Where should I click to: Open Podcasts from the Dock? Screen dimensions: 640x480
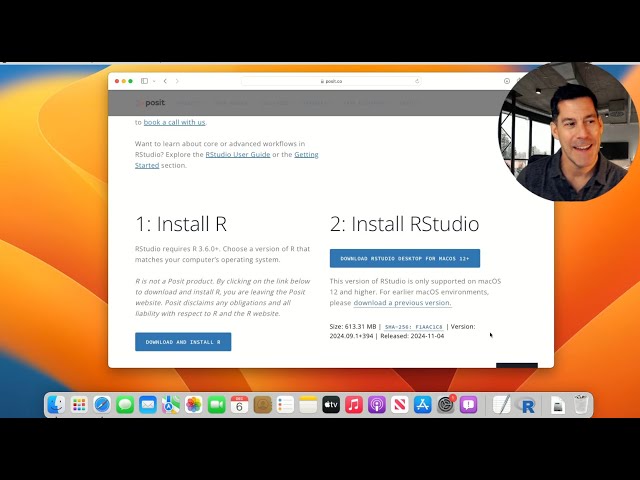click(377, 405)
